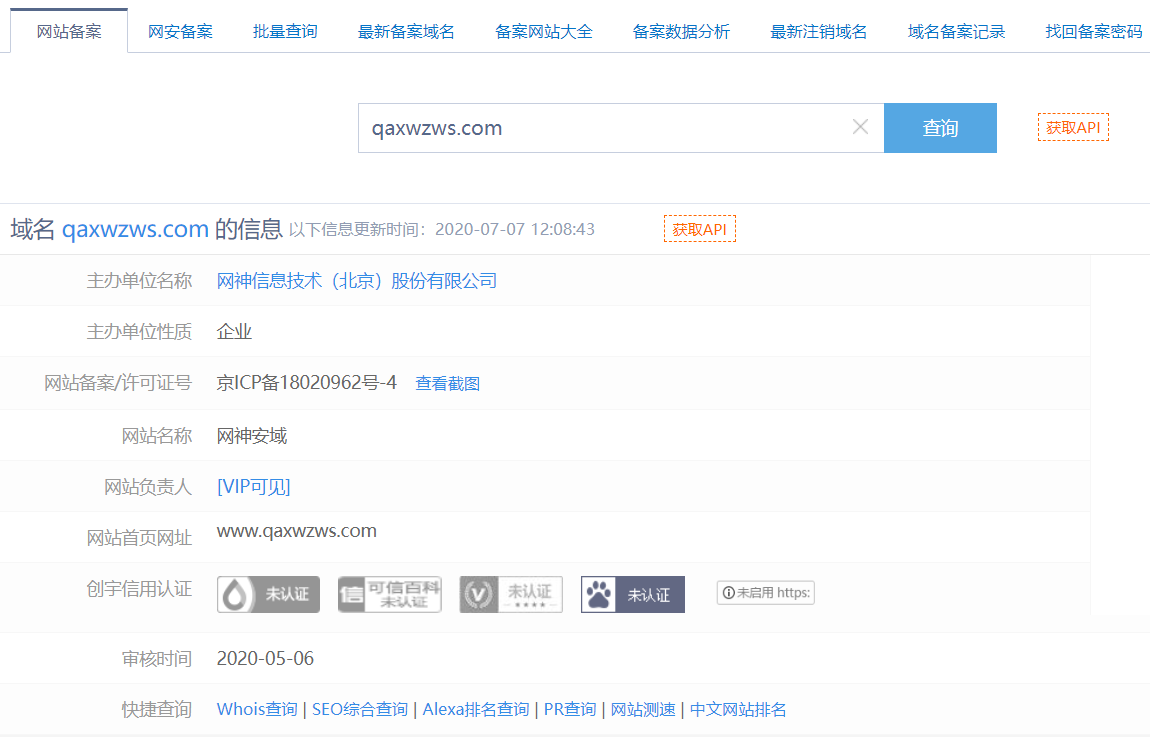Viewport: 1150px width, 737px height.
Task: Click 获取API beside the update time
Action: 700,229
